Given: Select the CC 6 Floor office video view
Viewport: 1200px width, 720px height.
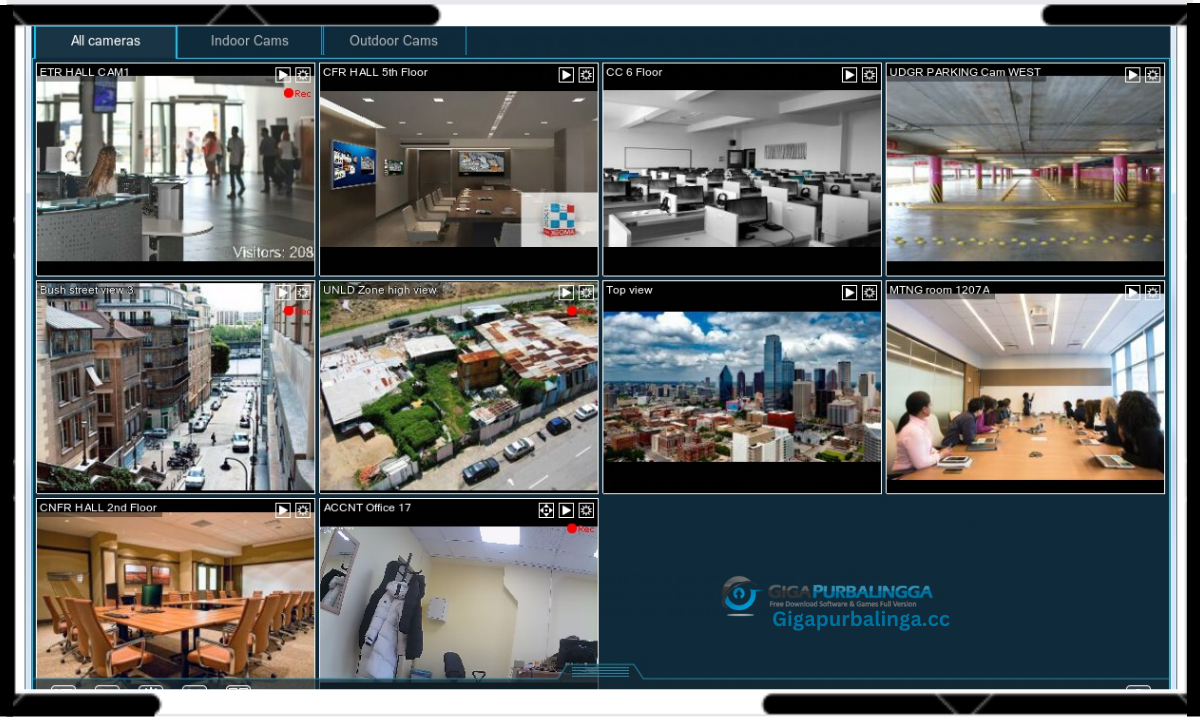Looking at the screenshot, I should pyautogui.click(x=742, y=169).
